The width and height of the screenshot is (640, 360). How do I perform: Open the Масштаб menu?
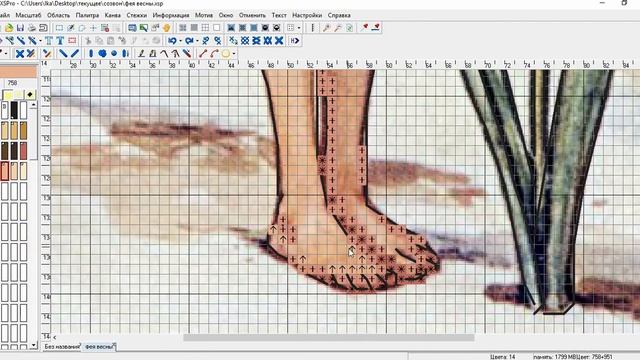tap(28, 15)
